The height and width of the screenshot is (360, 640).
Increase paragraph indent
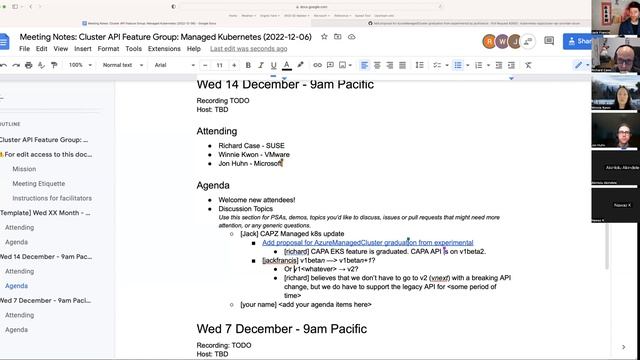tap(511, 65)
